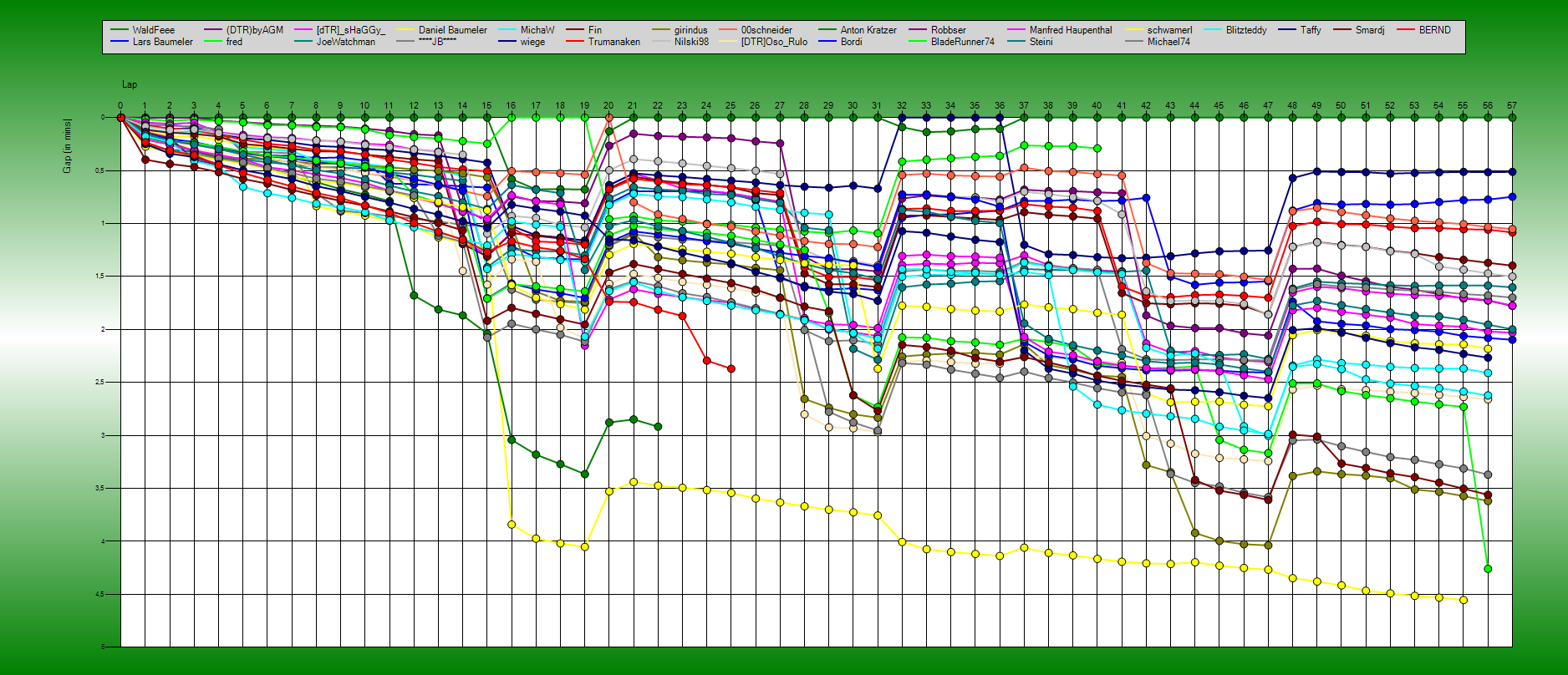The image size is (1568, 675).
Task: Select Bordi in the legend
Action: (x=851, y=42)
